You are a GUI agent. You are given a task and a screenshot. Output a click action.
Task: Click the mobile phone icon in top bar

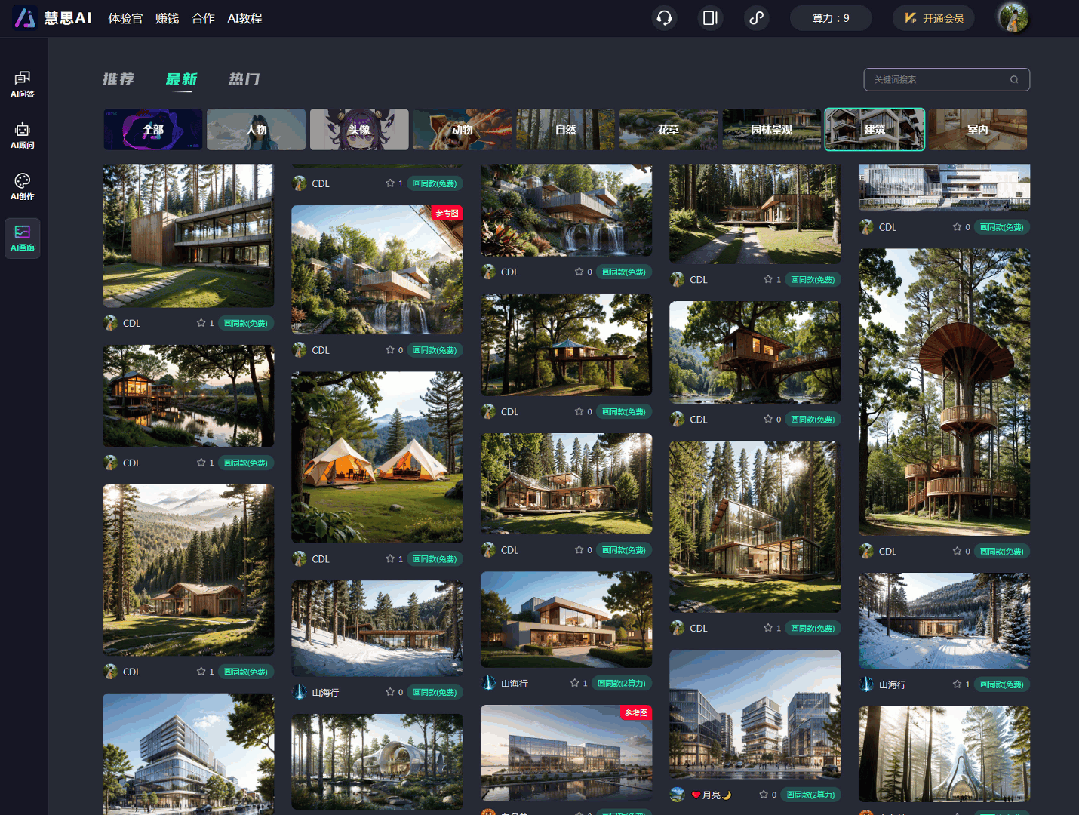tap(710, 18)
